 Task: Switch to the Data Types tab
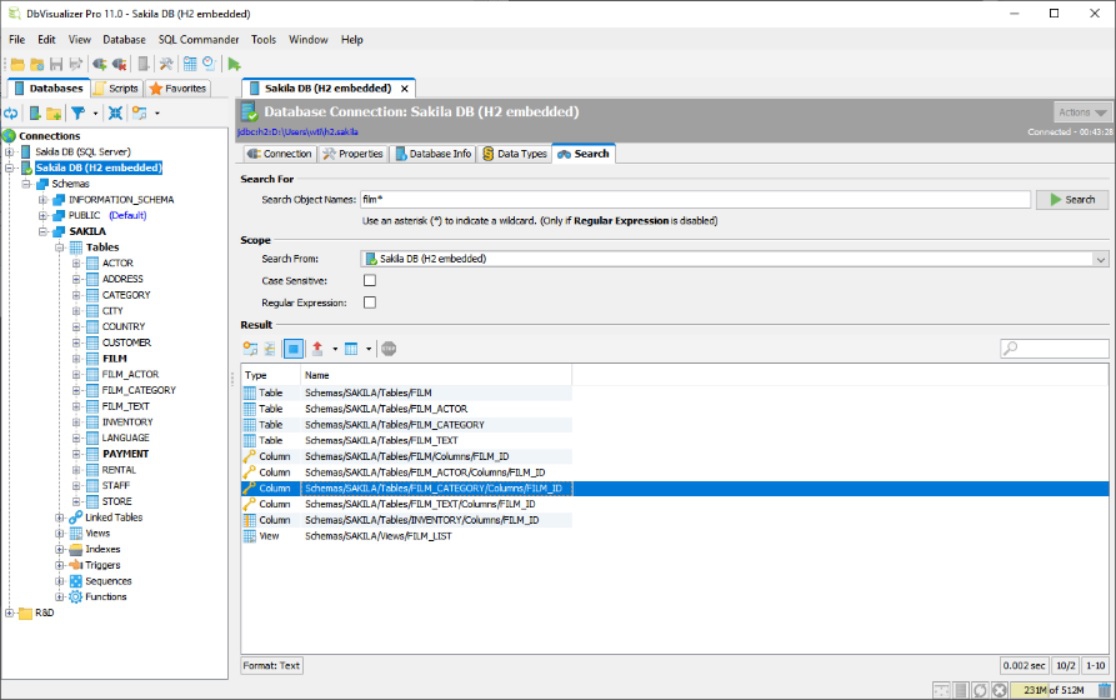click(515, 154)
